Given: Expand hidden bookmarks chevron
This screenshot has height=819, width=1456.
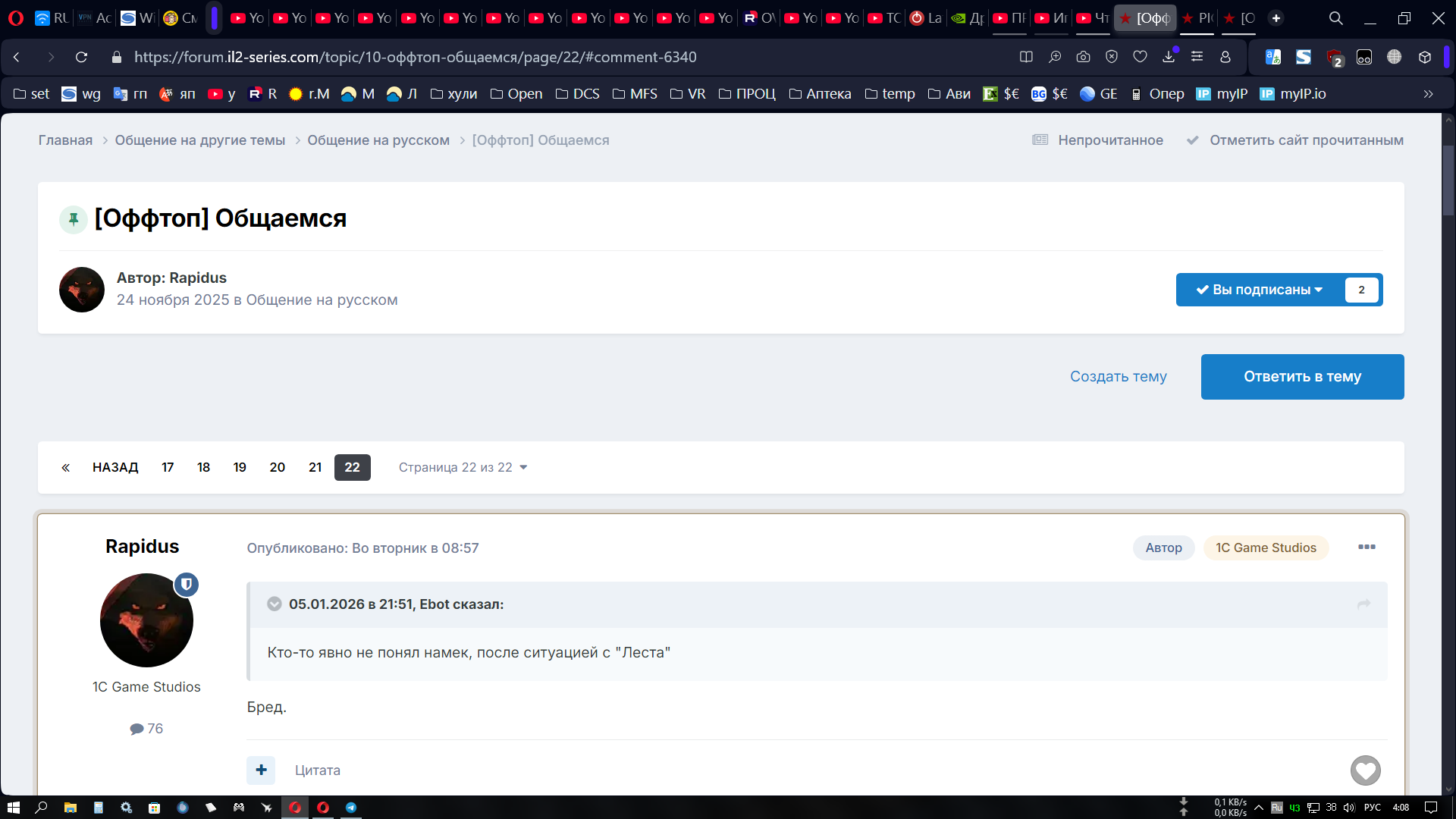Looking at the screenshot, I should [1428, 94].
